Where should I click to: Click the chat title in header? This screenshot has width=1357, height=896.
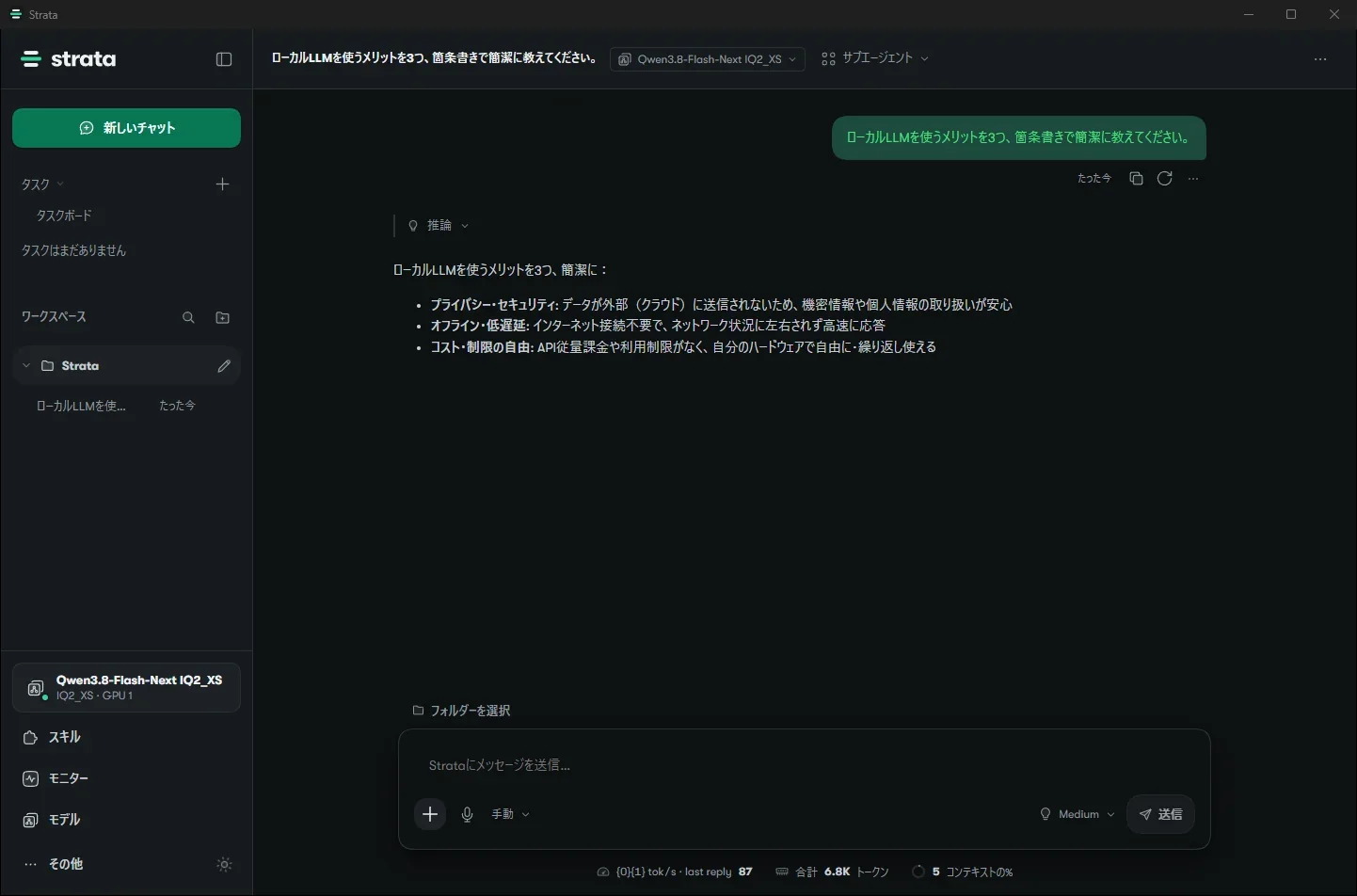[x=435, y=58]
